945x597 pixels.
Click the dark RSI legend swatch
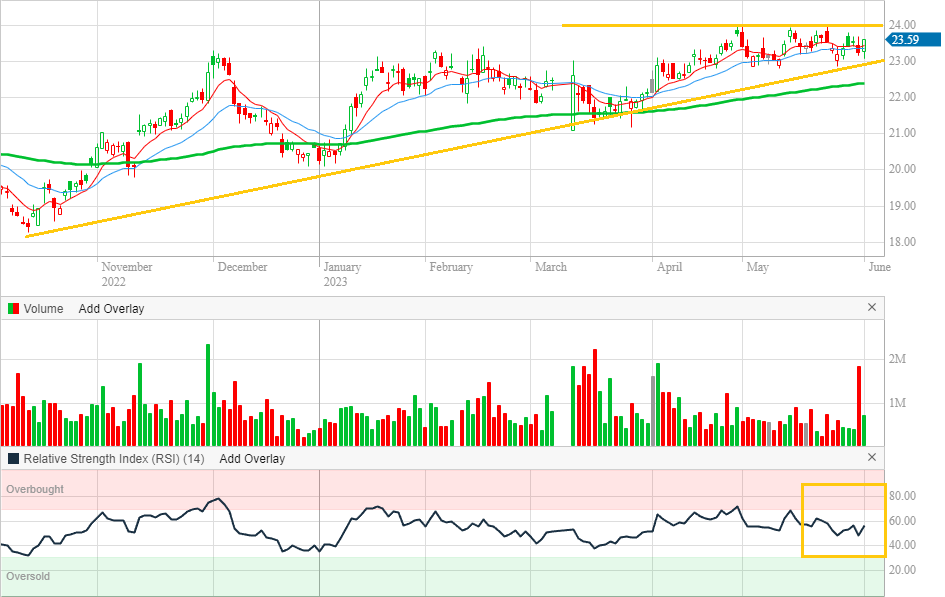13,459
